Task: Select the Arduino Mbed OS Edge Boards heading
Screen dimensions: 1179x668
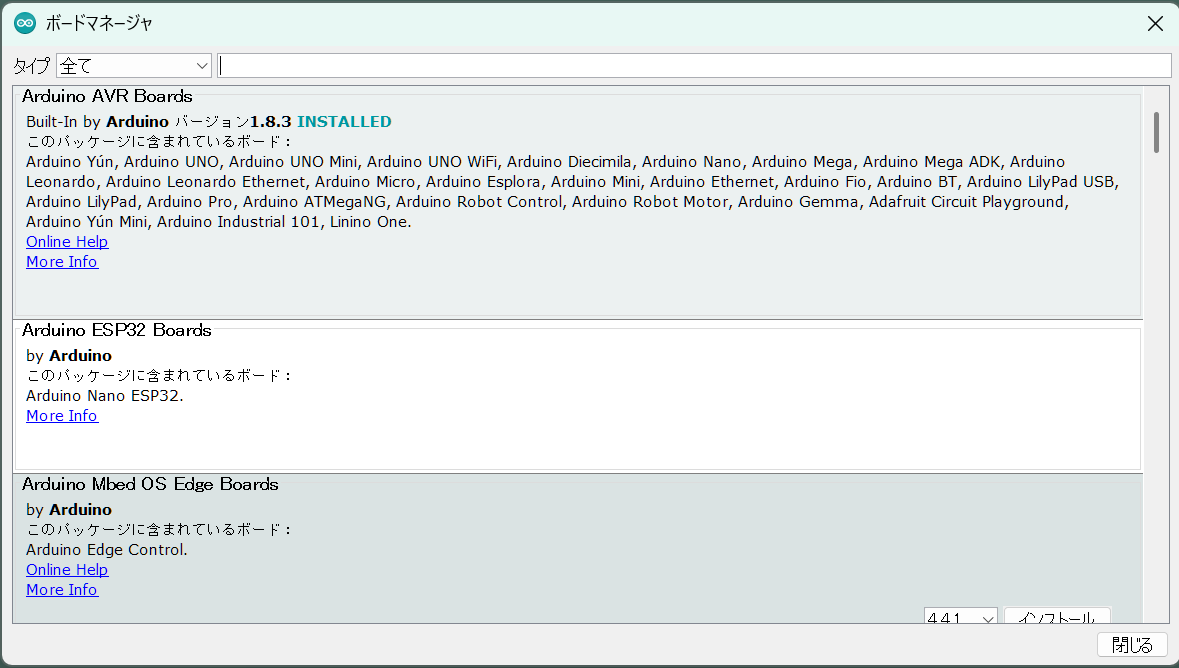Action: coord(150,484)
